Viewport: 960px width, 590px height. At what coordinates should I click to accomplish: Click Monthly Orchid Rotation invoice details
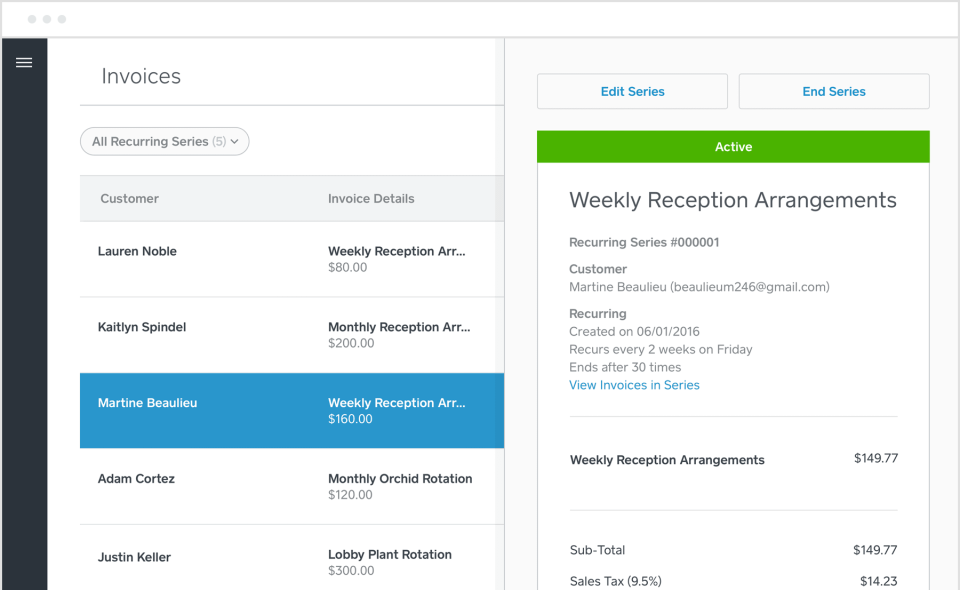(x=400, y=486)
